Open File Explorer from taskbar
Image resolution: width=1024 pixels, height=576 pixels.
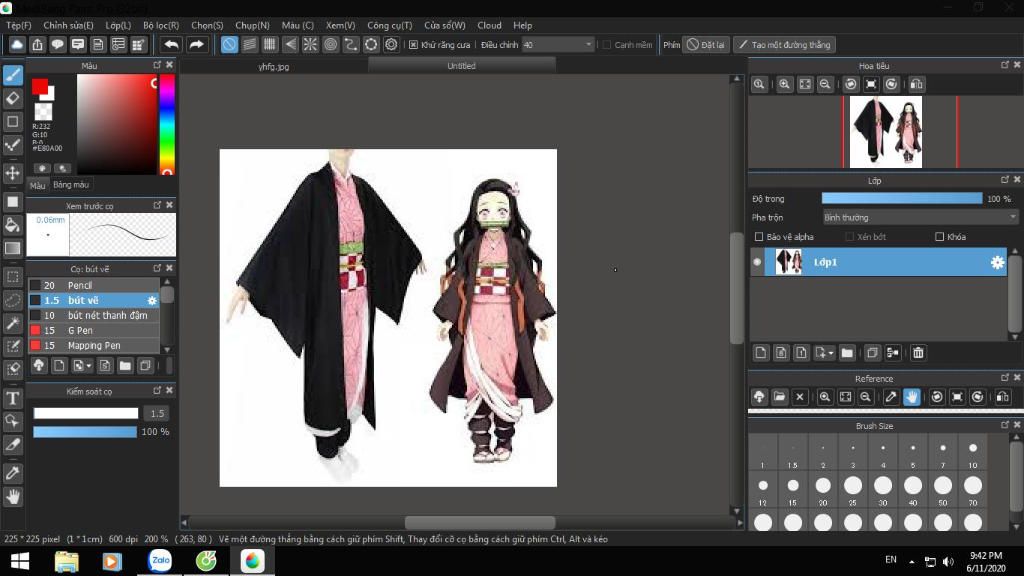tap(66, 561)
